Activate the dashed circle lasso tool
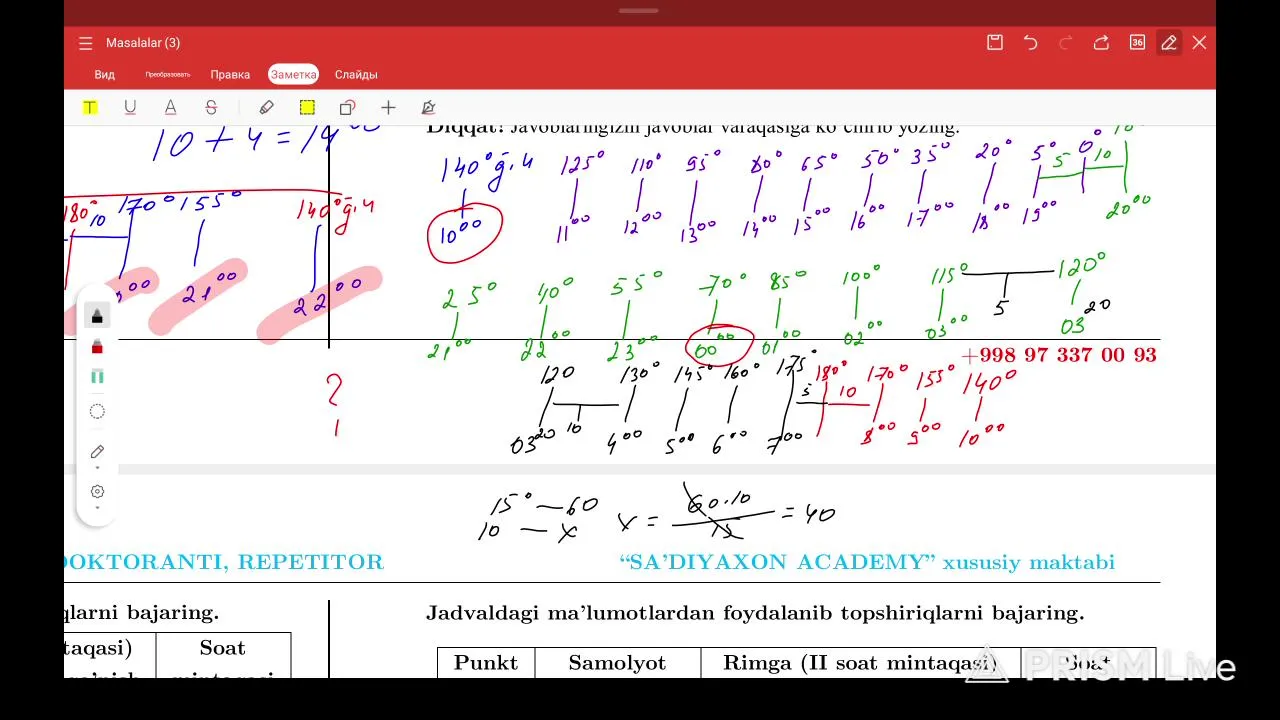The image size is (1280, 720). click(97, 411)
